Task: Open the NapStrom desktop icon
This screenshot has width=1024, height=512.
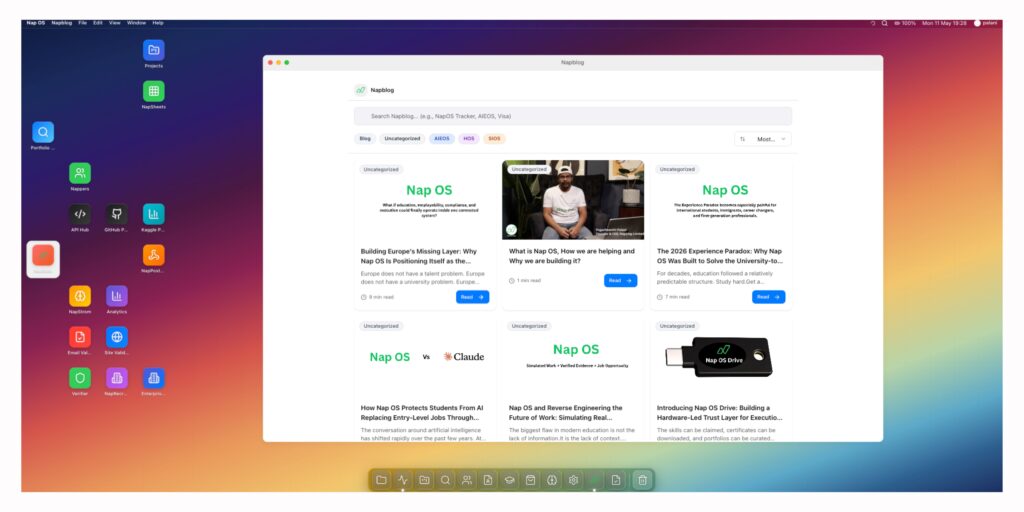Action: (80, 296)
